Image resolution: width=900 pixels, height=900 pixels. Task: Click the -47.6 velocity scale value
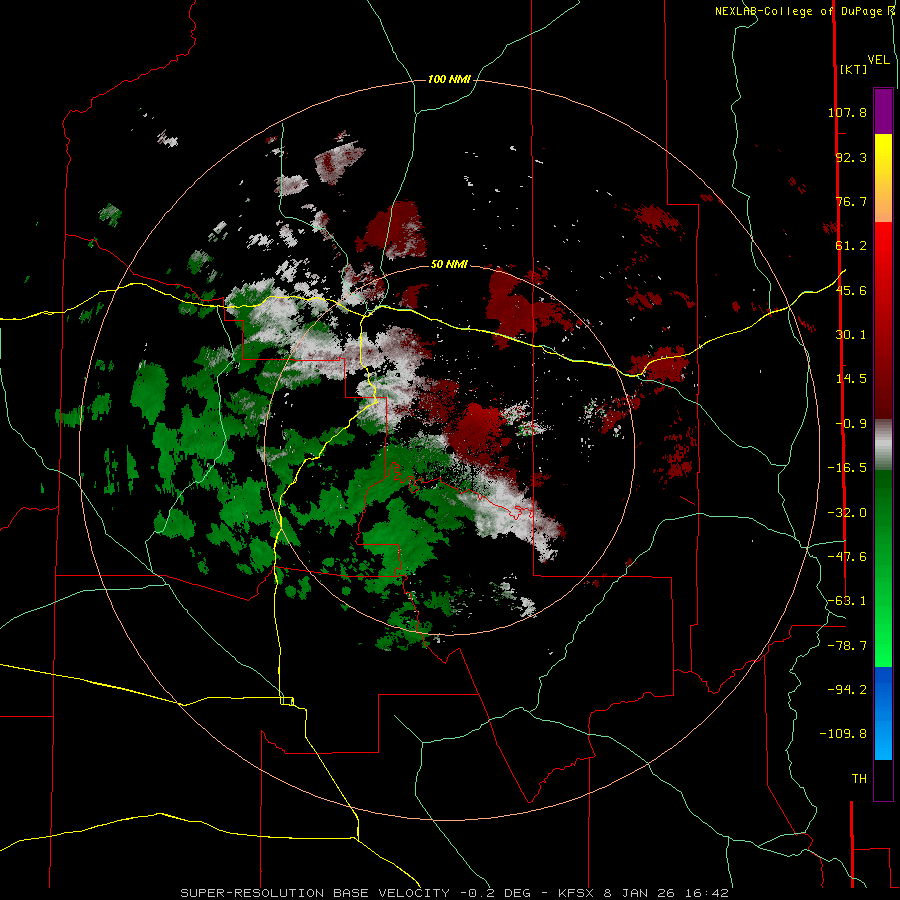[847, 557]
